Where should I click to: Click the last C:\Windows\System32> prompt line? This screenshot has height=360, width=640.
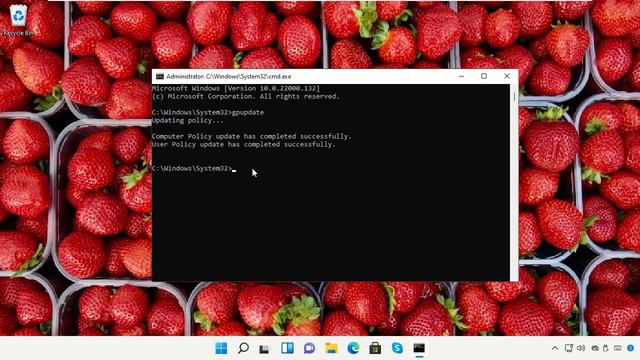(x=194, y=168)
